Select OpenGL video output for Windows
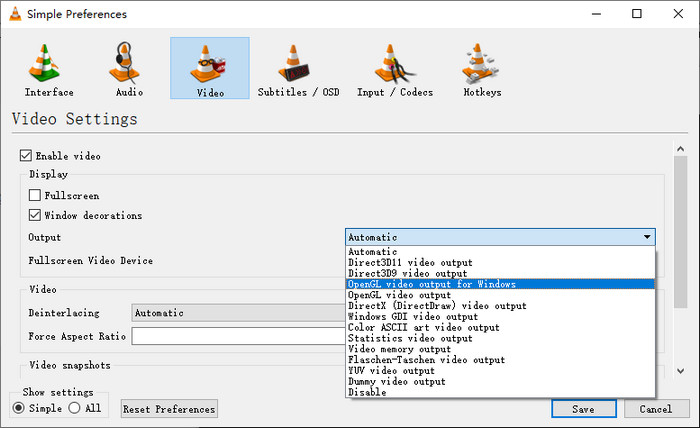Viewport: 700px width, 428px height. (500, 284)
